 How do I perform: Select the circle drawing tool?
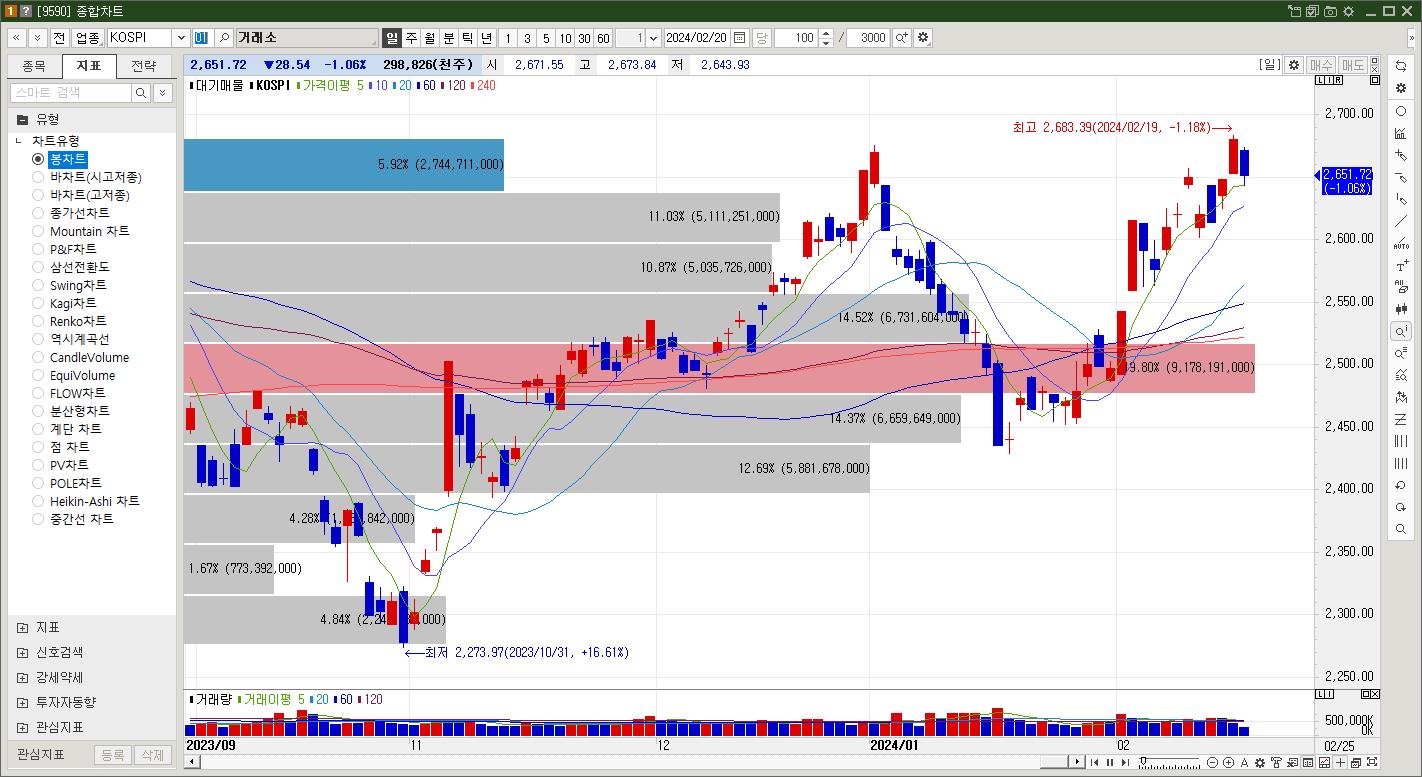1401,111
